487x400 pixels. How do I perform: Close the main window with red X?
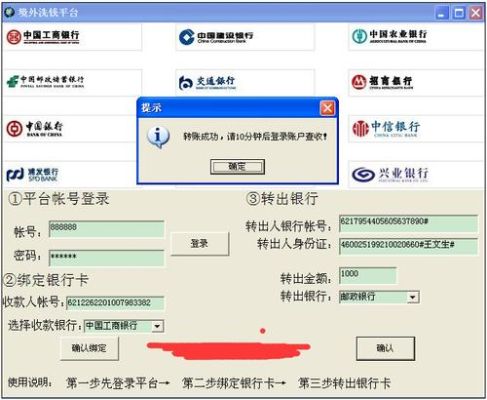pos(476,13)
